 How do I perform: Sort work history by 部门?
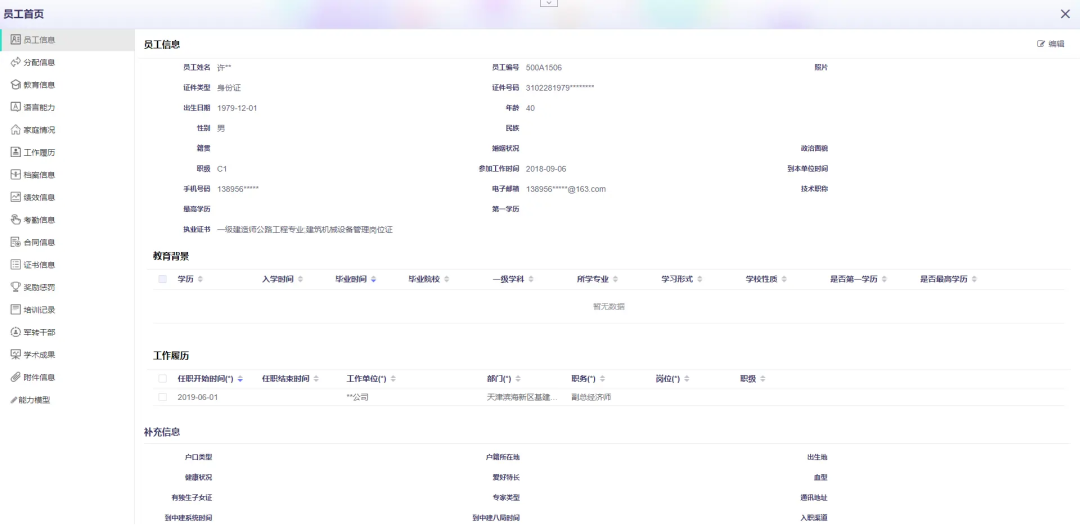(518, 379)
